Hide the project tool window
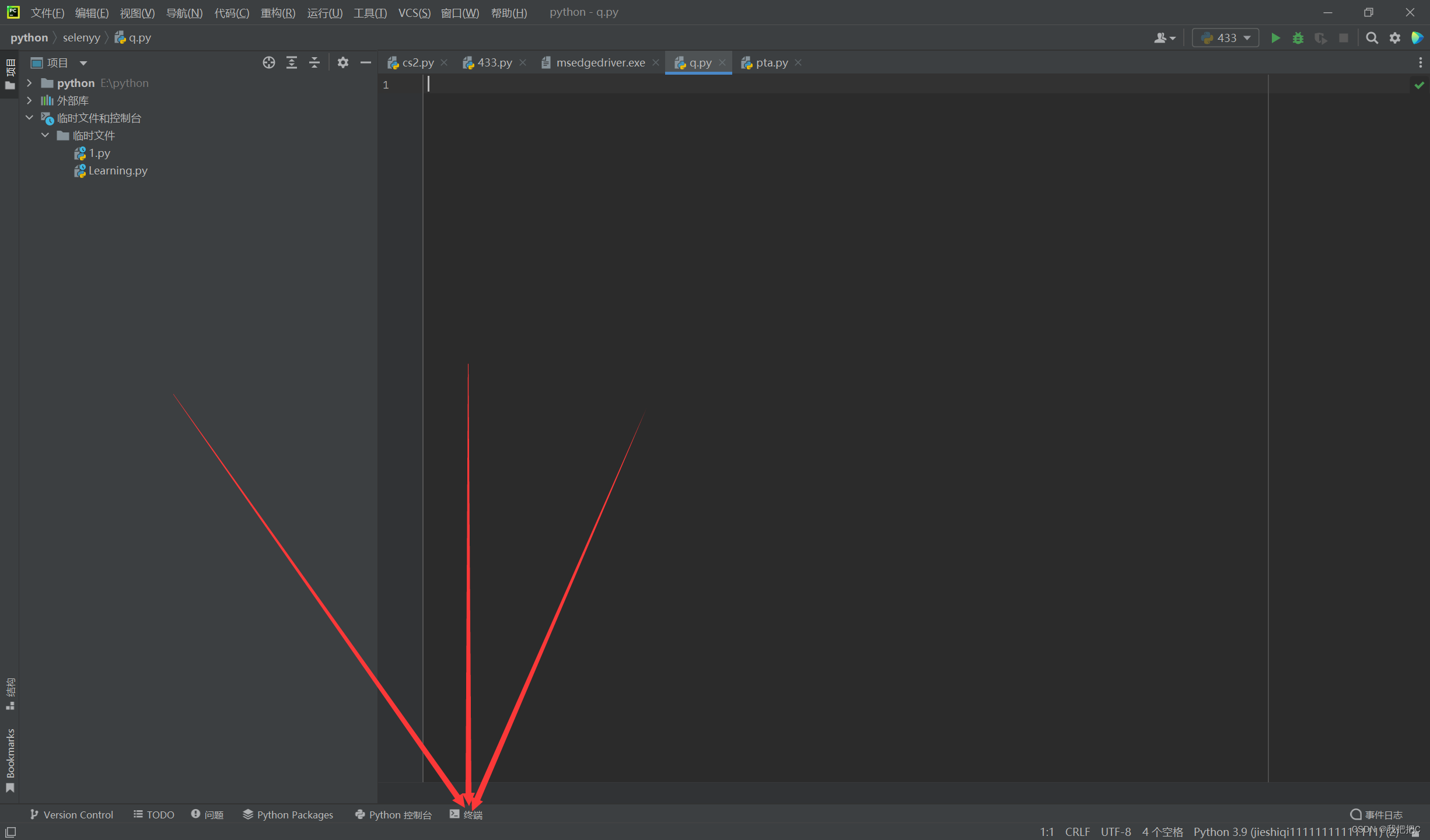Viewport: 1430px width, 840px height. (x=366, y=63)
